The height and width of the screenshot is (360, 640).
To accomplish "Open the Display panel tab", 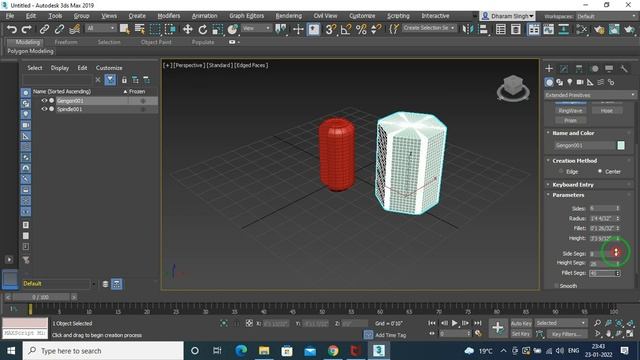I will coord(609,69).
